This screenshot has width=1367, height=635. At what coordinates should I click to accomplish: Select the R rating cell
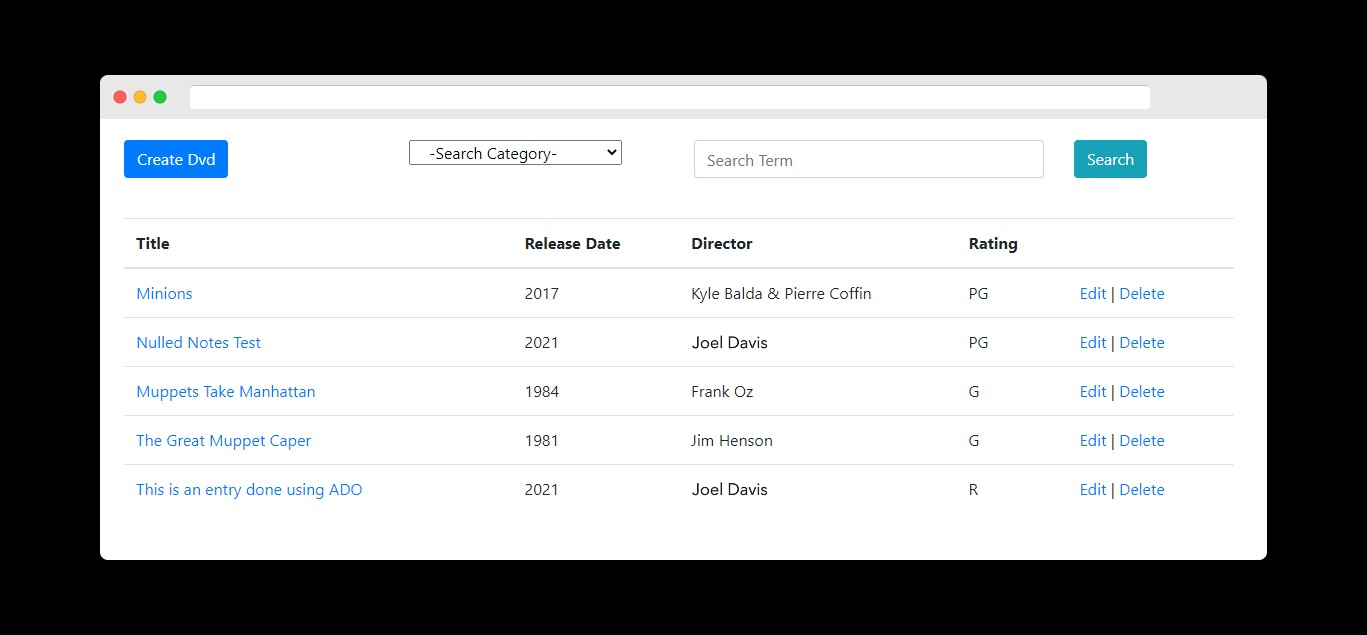pyautogui.click(x=973, y=489)
